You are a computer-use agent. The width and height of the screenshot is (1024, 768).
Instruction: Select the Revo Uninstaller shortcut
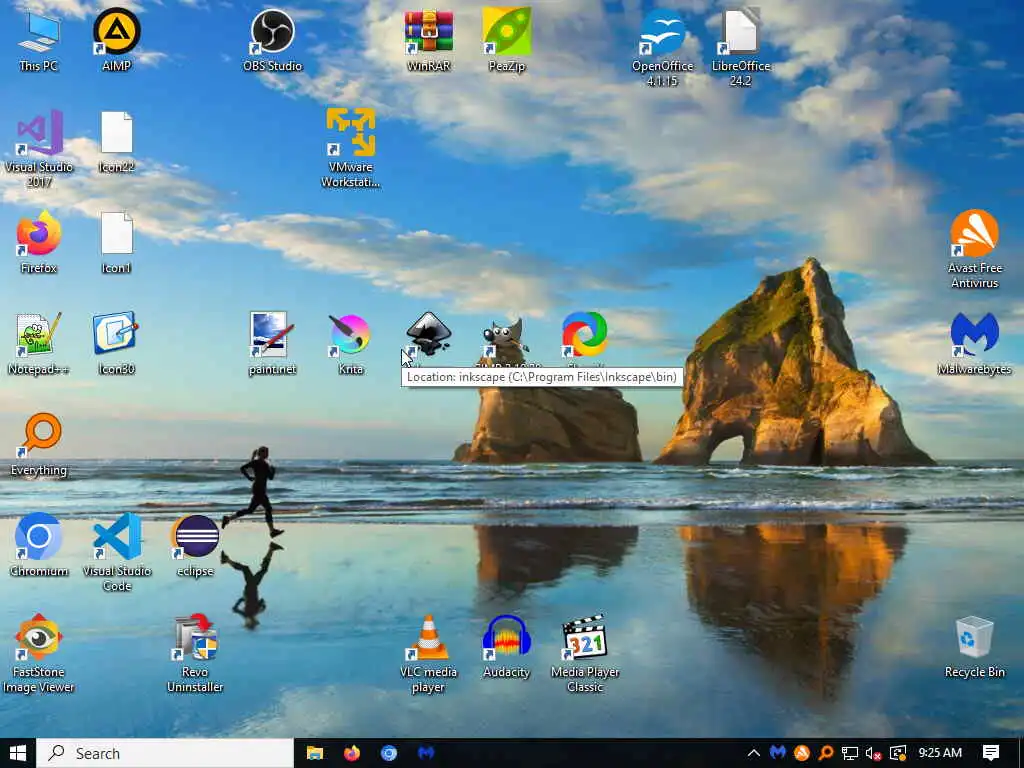click(195, 653)
